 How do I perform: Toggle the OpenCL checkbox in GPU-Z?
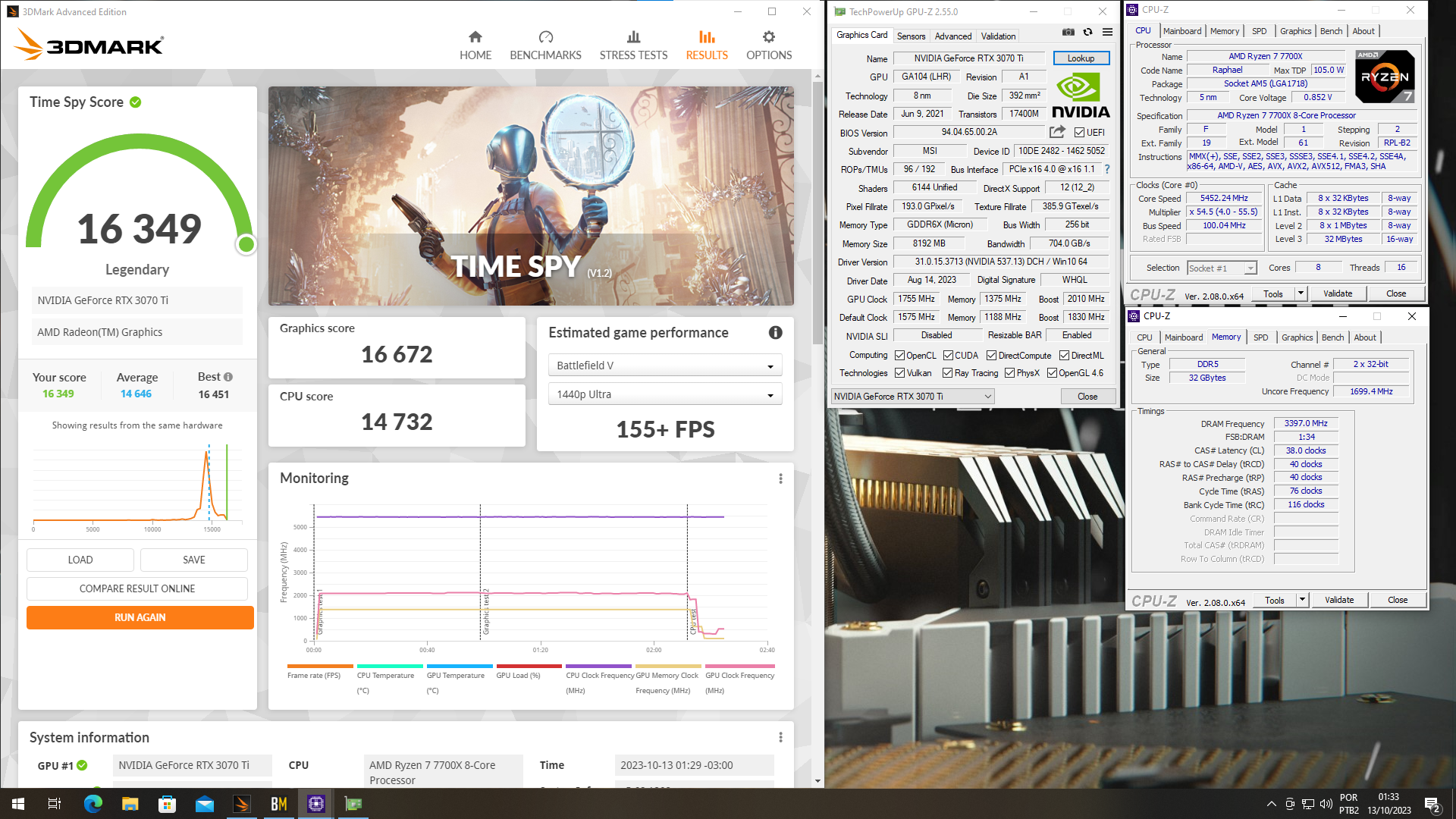pos(899,356)
